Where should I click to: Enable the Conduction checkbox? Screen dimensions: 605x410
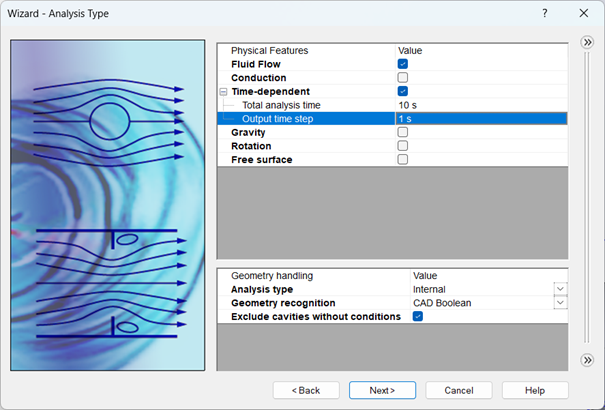[403, 78]
